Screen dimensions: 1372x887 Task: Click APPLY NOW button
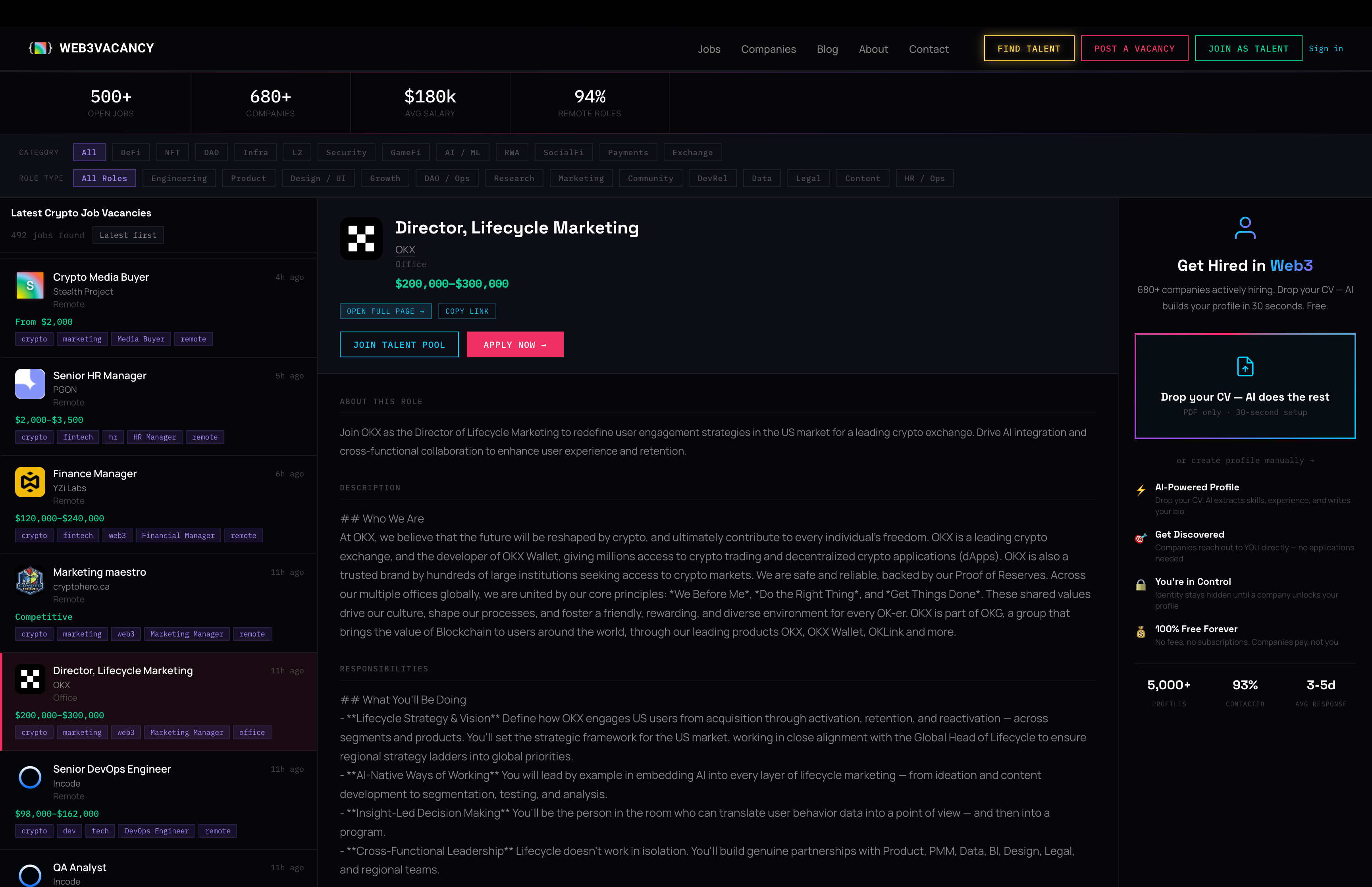pos(515,344)
